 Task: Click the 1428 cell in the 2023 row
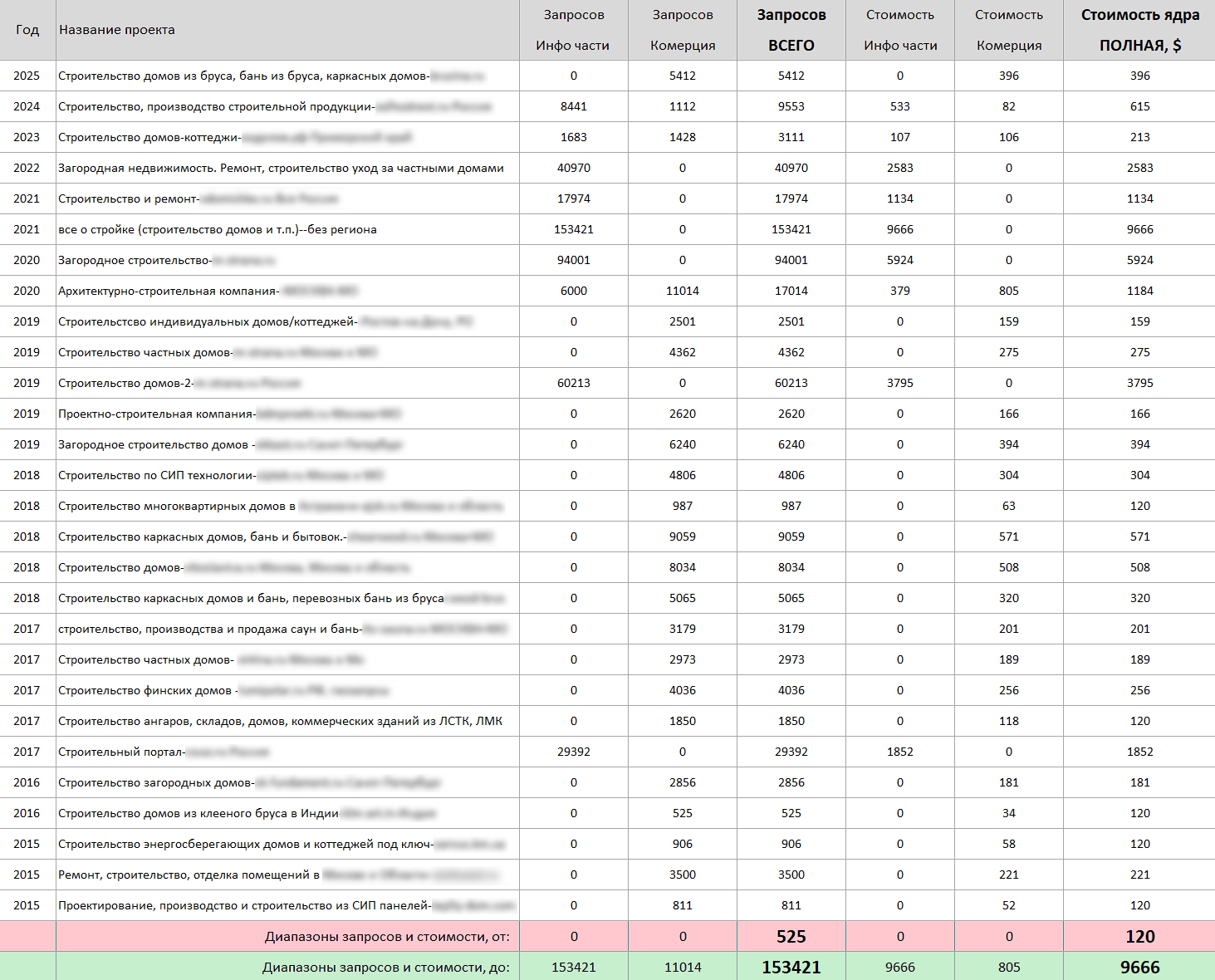pos(682,137)
